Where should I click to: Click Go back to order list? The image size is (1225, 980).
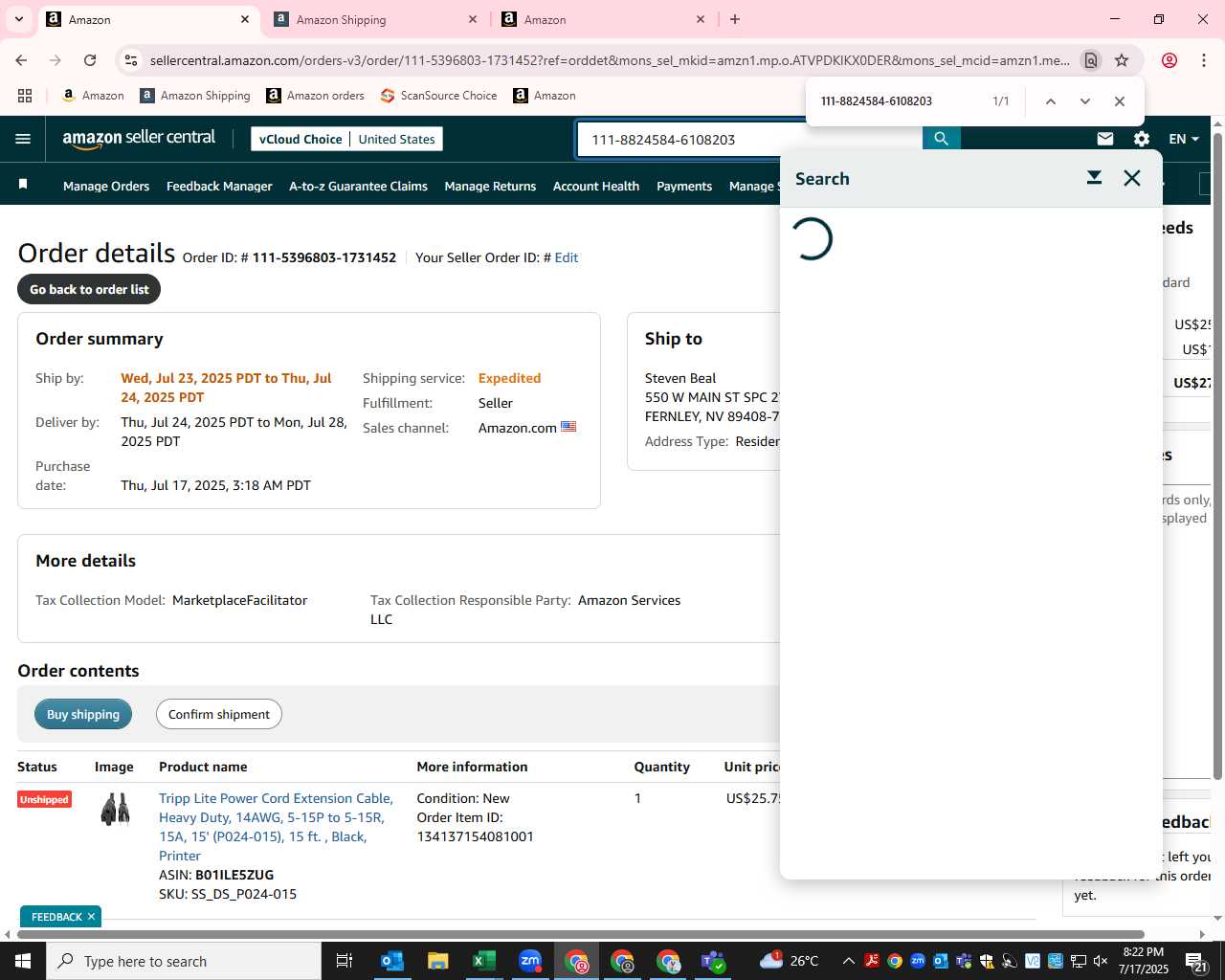click(89, 289)
